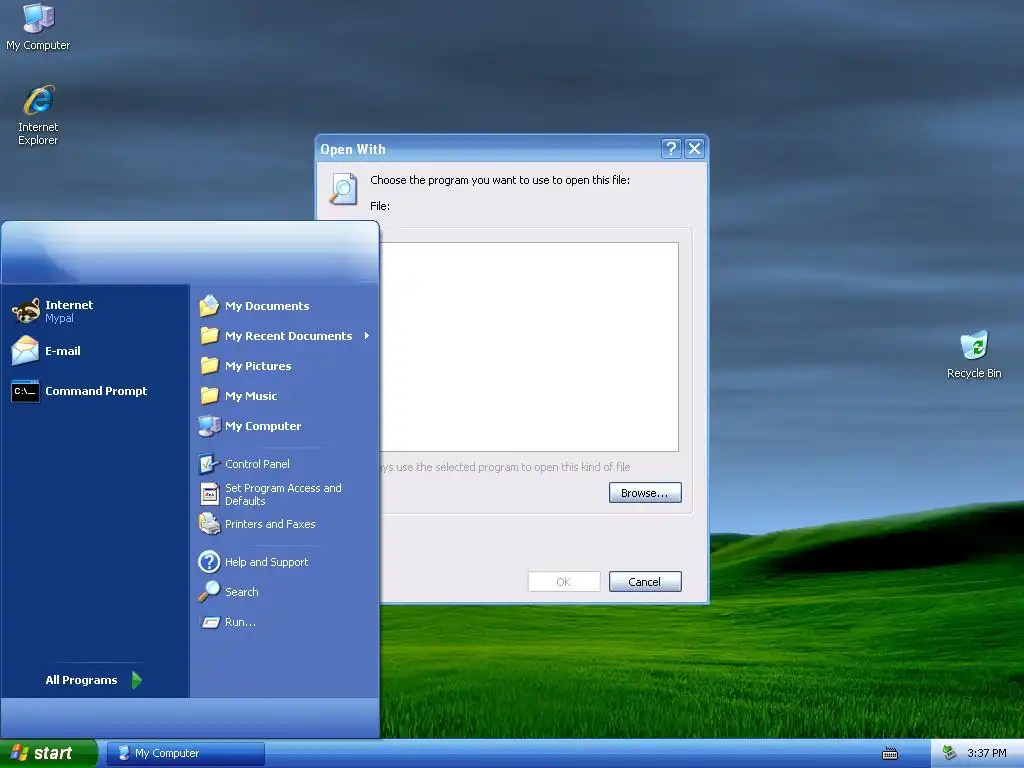Launch Internet Explorer desktop icon
Screen dimensions: 1024x768
[38, 101]
